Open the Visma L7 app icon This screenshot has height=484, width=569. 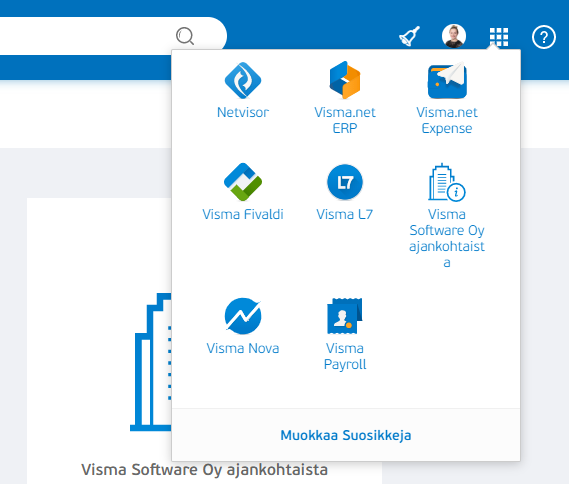(x=345, y=182)
